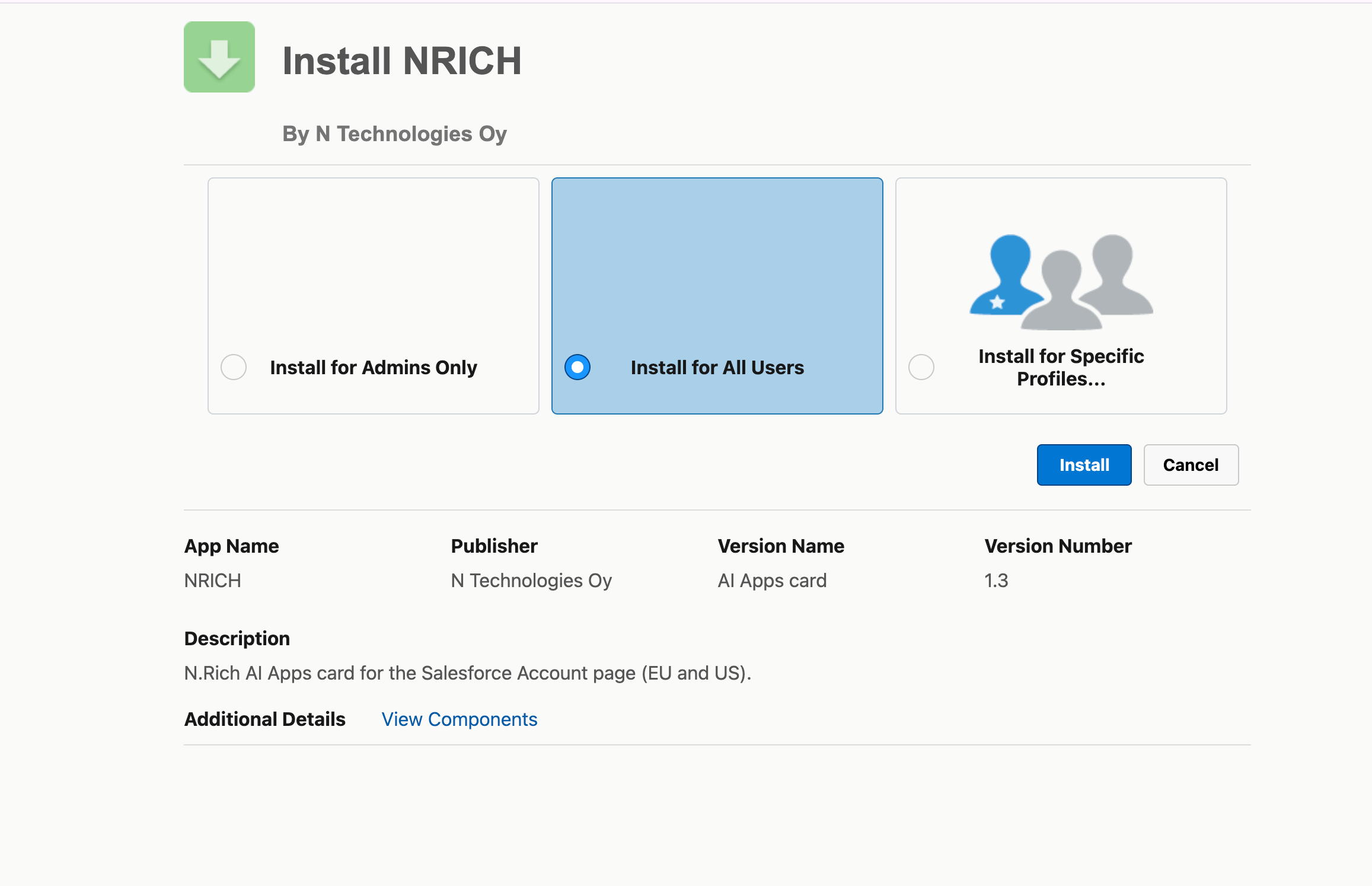Click the Additional Details label
The height and width of the screenshot is (886, 1372).
[265, 719]
